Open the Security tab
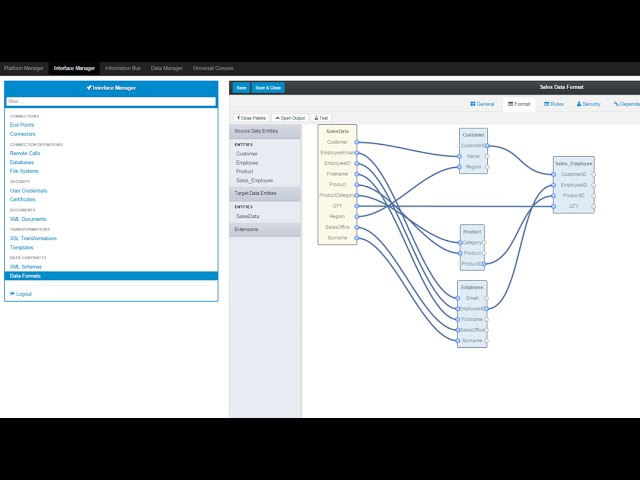640x480 pixels. 588,104
